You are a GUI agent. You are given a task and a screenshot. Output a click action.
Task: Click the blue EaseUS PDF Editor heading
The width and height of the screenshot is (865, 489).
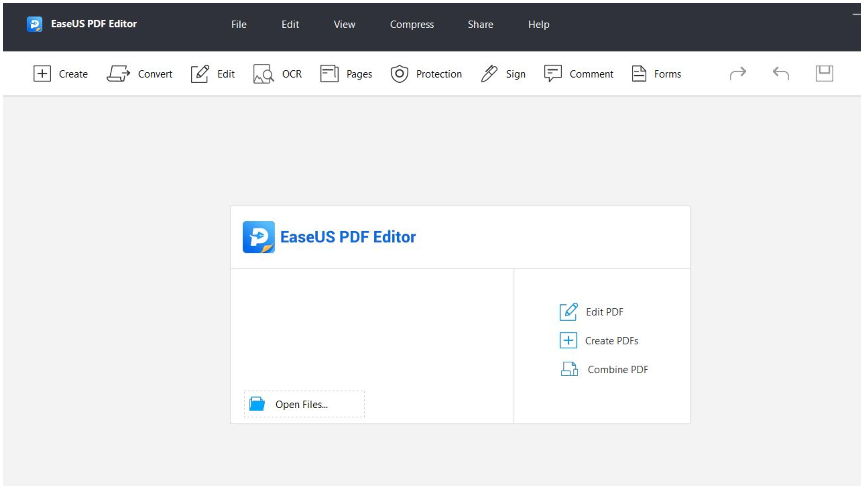(348, 237)
